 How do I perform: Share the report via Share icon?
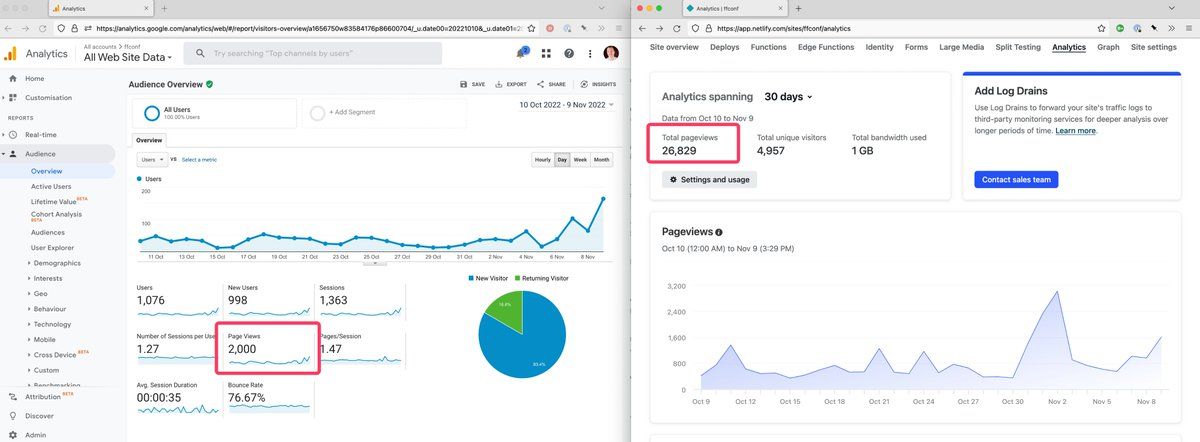click(x=551, y=85)
